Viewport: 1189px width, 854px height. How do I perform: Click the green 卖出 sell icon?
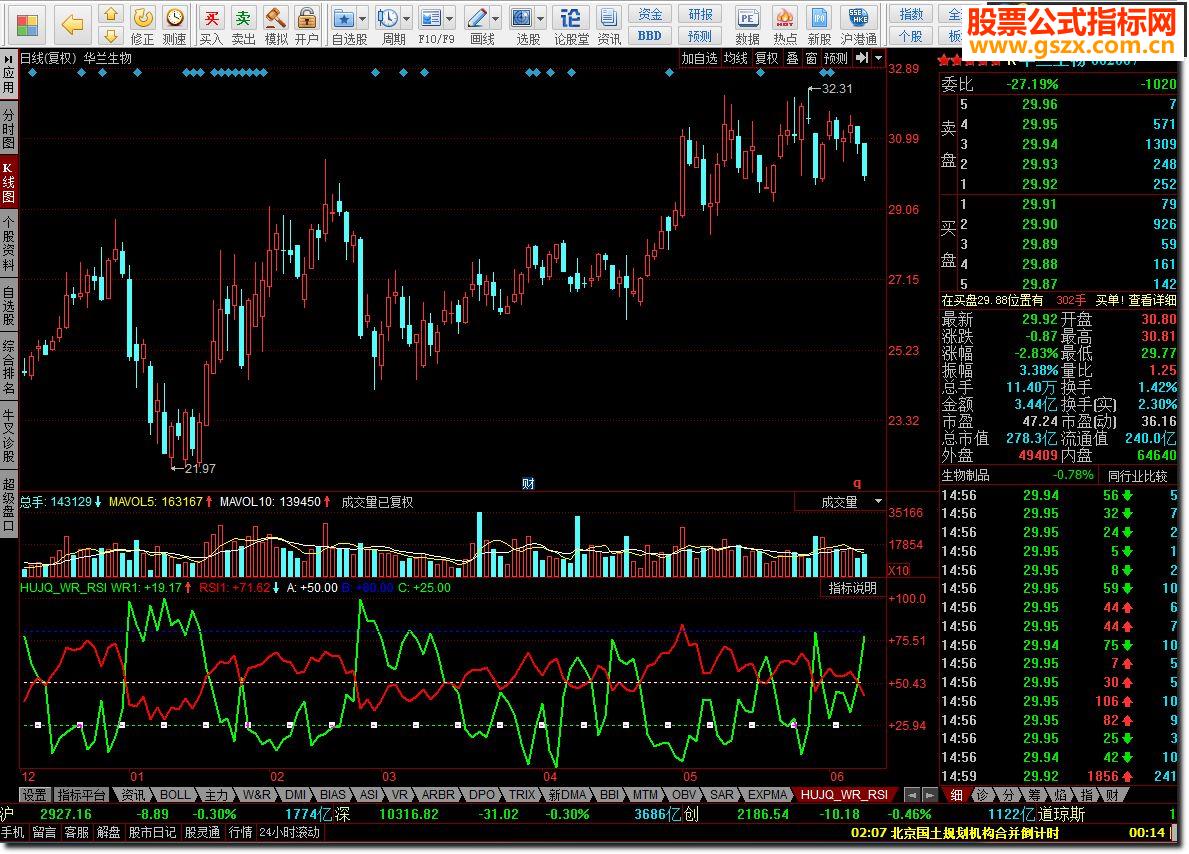click(243, 25)
